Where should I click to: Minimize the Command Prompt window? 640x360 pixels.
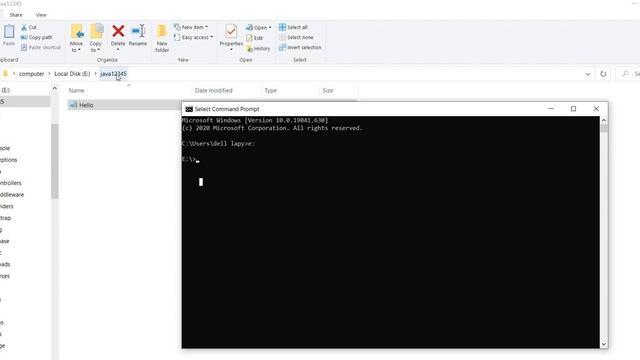[x=551, y=109]
